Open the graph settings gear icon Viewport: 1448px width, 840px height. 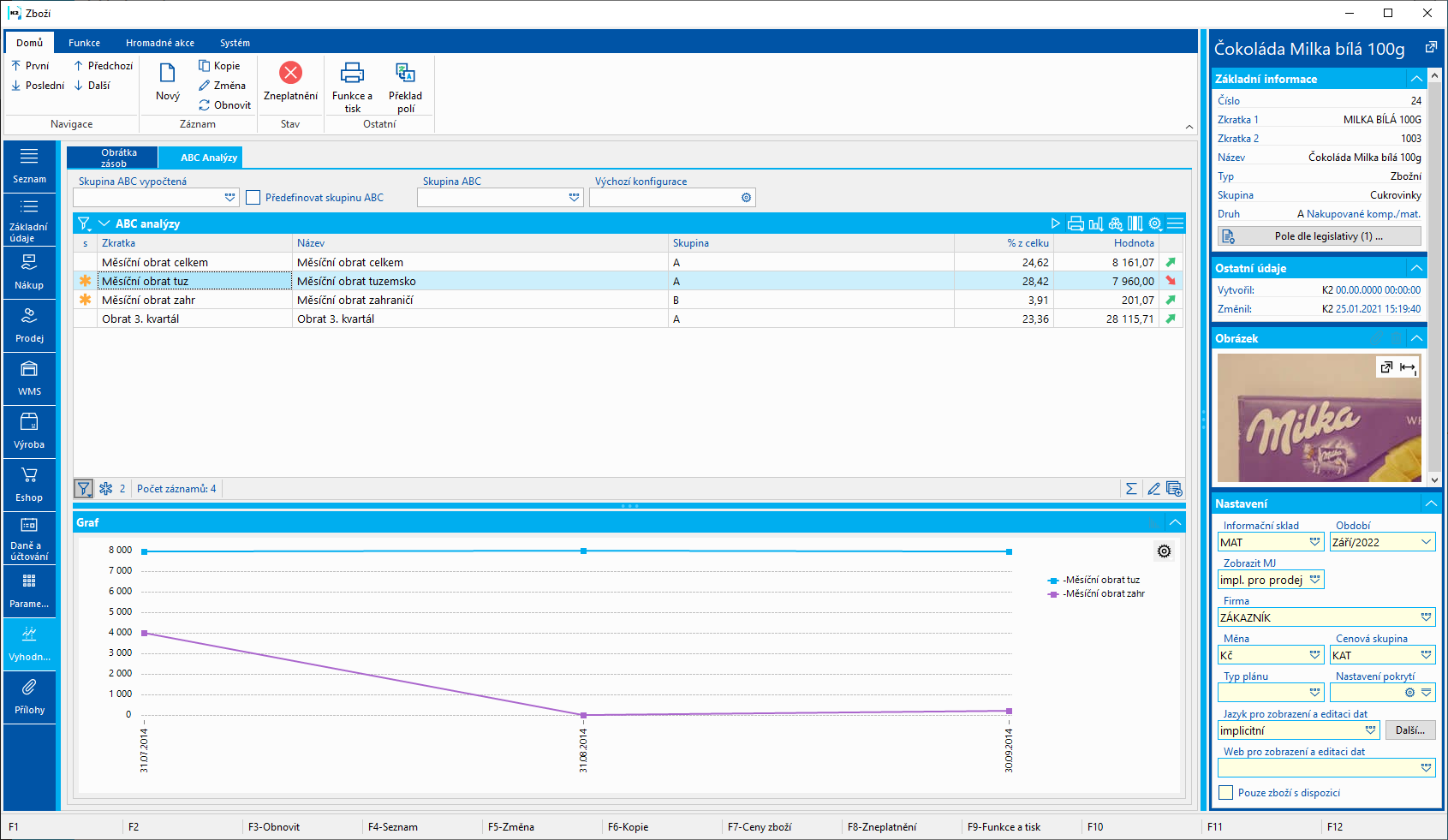pos(1164,551)
